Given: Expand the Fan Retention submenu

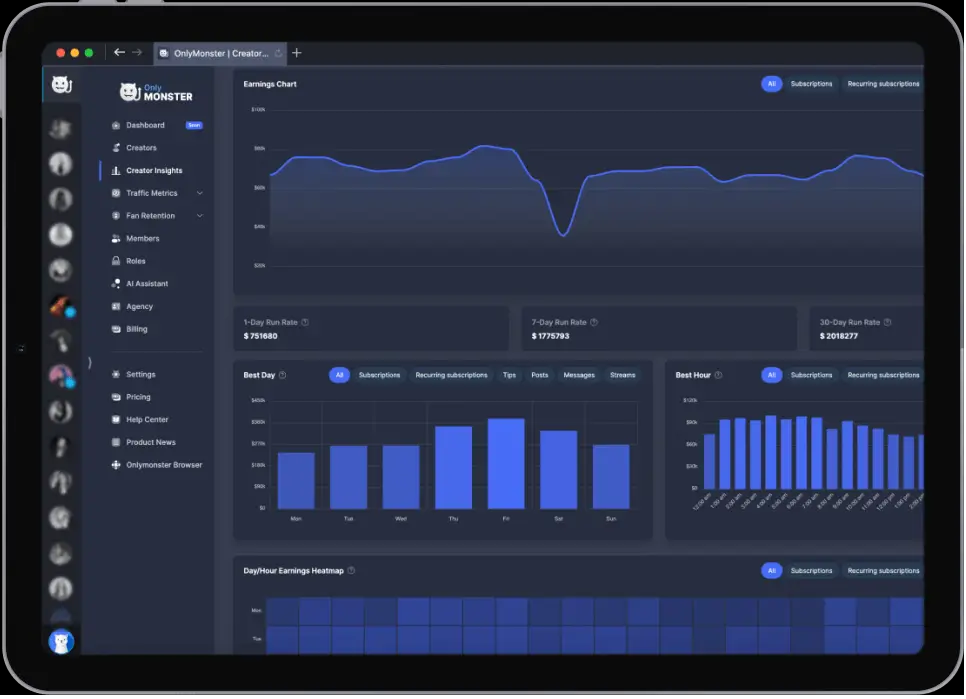Looking at the screenshot, I should pyautogui.click(x=199, y=216).
